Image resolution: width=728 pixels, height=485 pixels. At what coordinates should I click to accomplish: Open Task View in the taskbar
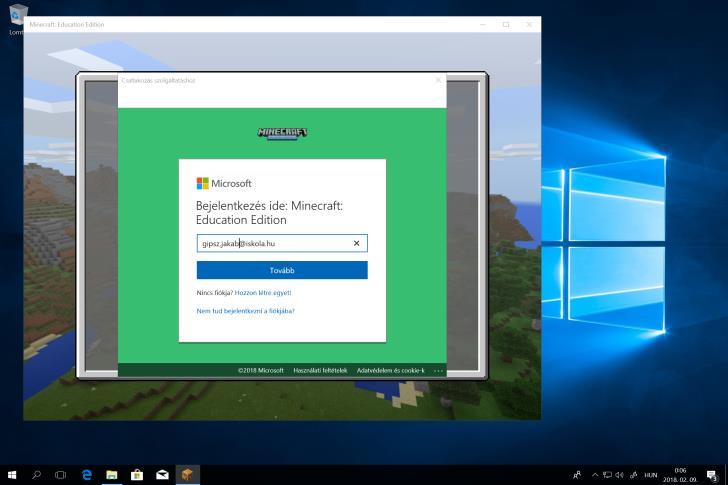(x=61, y=475)
